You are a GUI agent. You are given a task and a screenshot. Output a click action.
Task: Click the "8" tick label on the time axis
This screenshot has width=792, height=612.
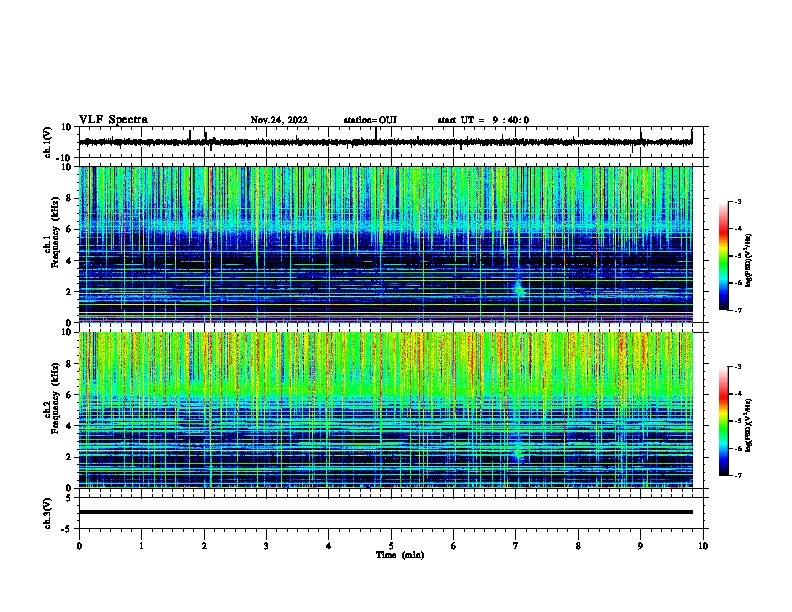point(578,546)
